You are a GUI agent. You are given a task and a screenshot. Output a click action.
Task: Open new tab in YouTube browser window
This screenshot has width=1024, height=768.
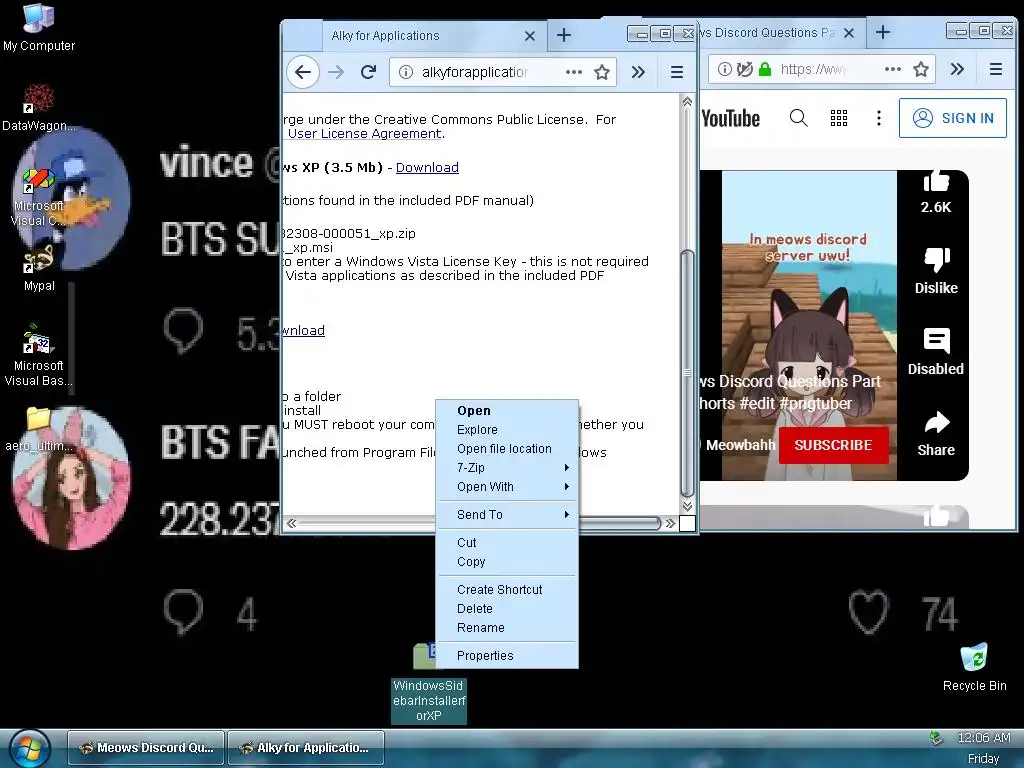pyautogui.click(x=882, y=33)
